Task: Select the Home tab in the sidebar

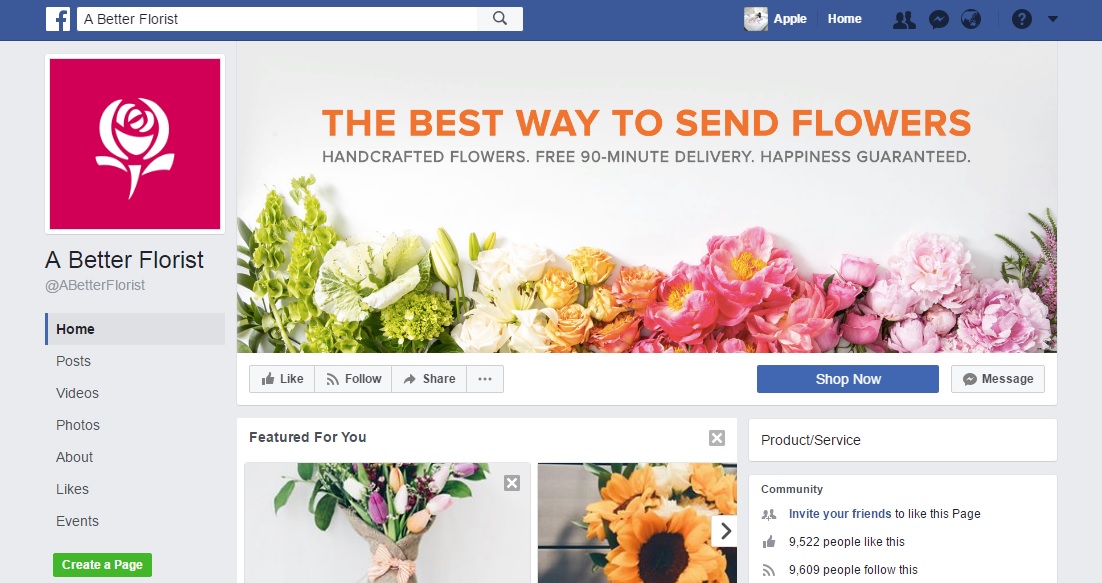Action: point(135,329)
